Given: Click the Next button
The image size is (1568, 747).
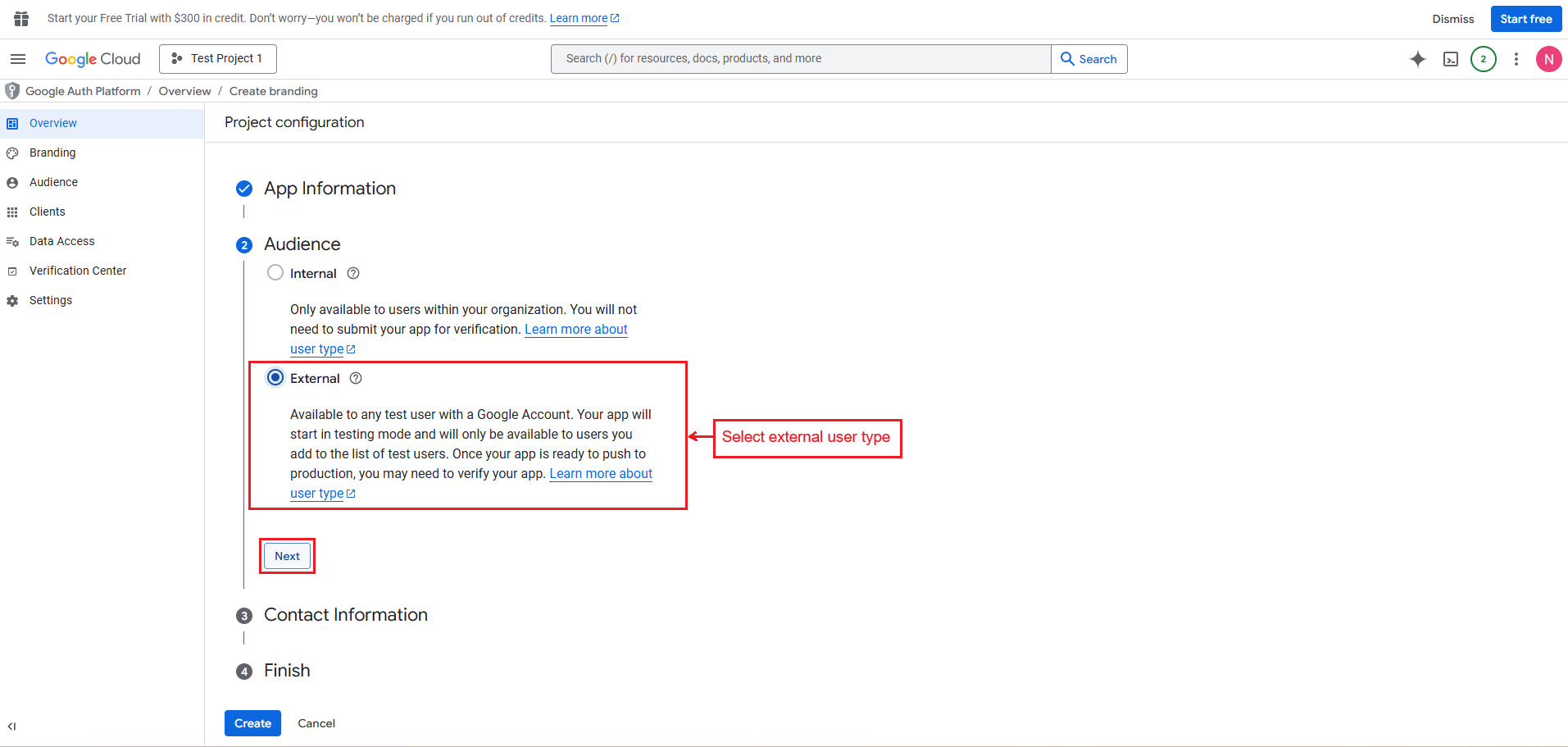Looking at the screenshot, I should [x=287, y=556].
